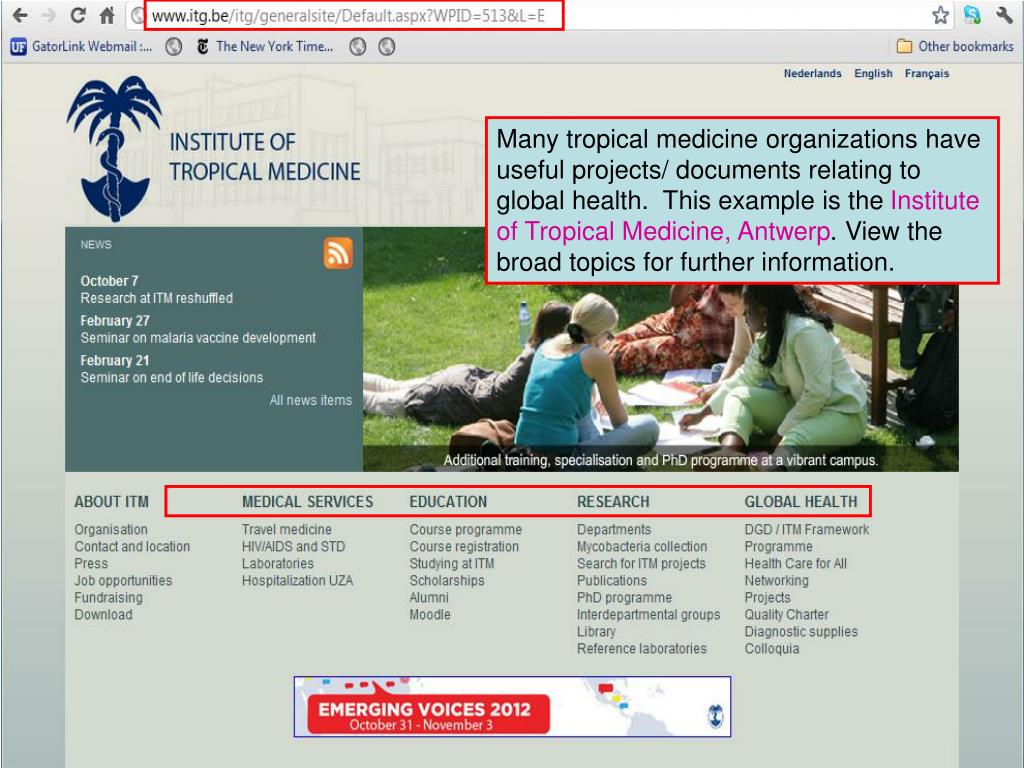The width and height of the screenshot is (1024, 768).
Task: Open The New York Times bookmark
Action: click(x=265, y=46)
